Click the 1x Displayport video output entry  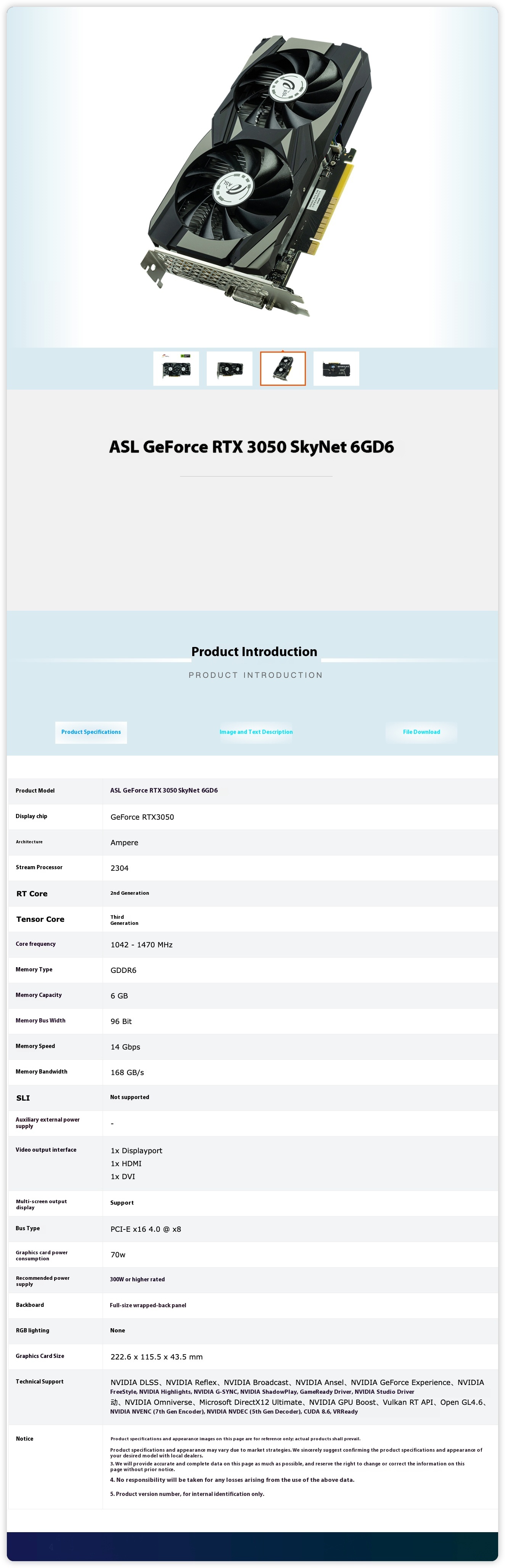coord(137,1151)
